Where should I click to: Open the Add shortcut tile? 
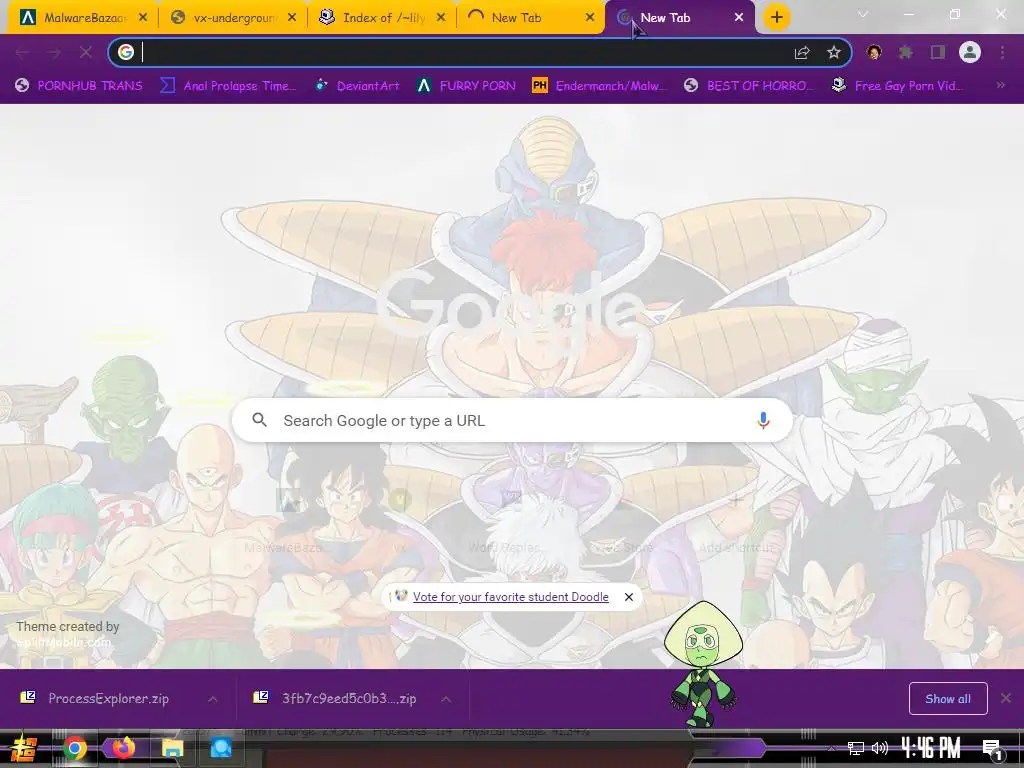(735, 519)
